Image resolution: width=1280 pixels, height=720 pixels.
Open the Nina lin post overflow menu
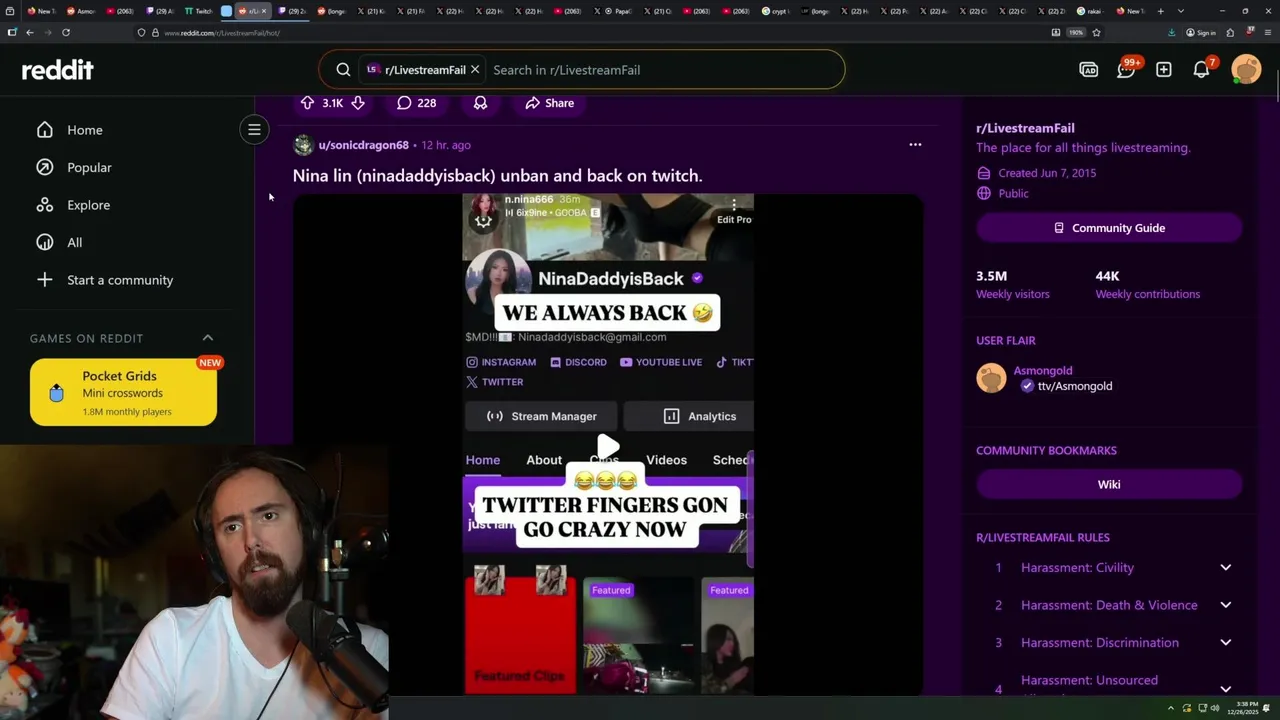coord(915,145)
